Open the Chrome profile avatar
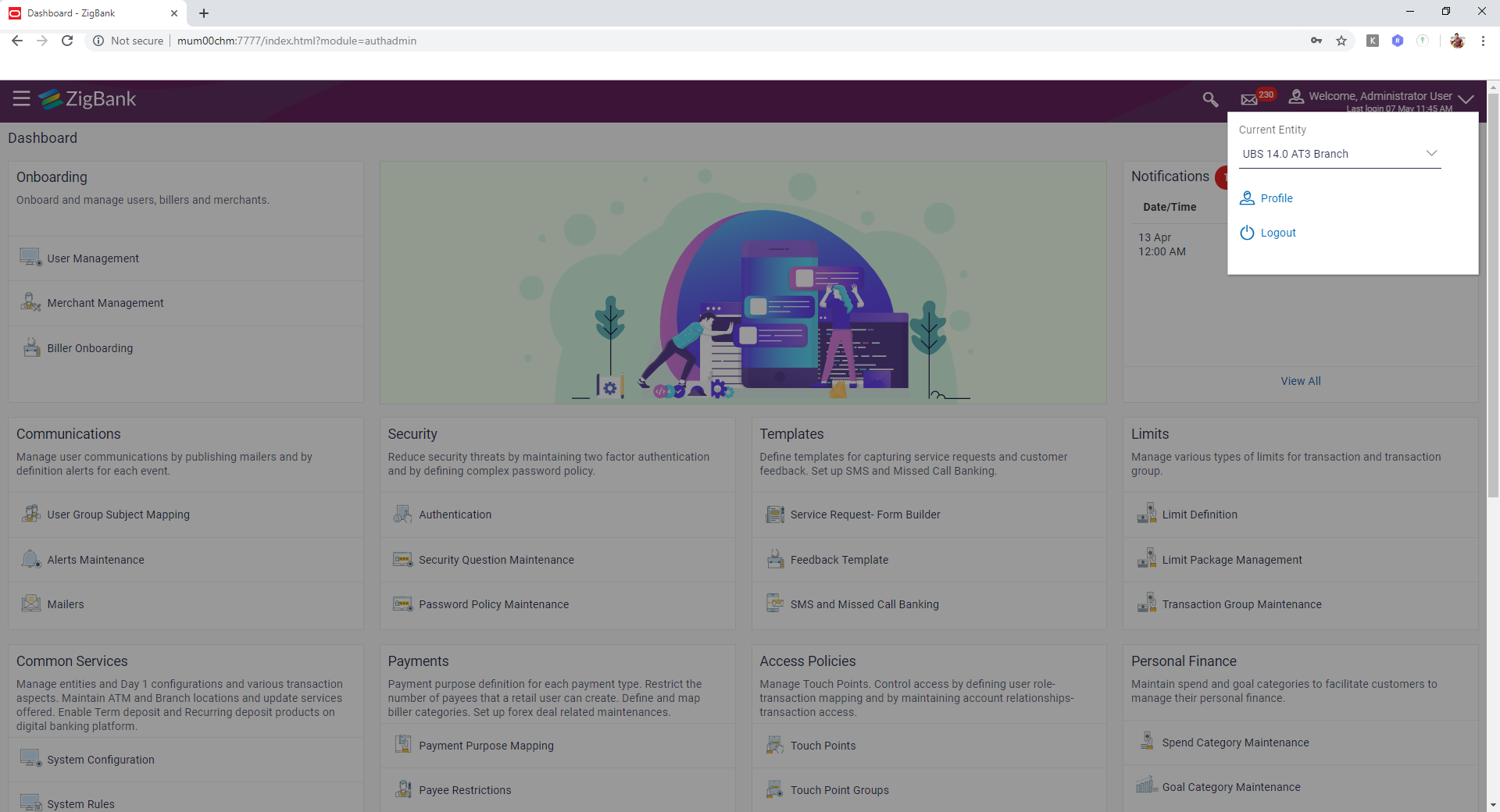The height and width of the screenshot is (812, 1500). 1457,41
